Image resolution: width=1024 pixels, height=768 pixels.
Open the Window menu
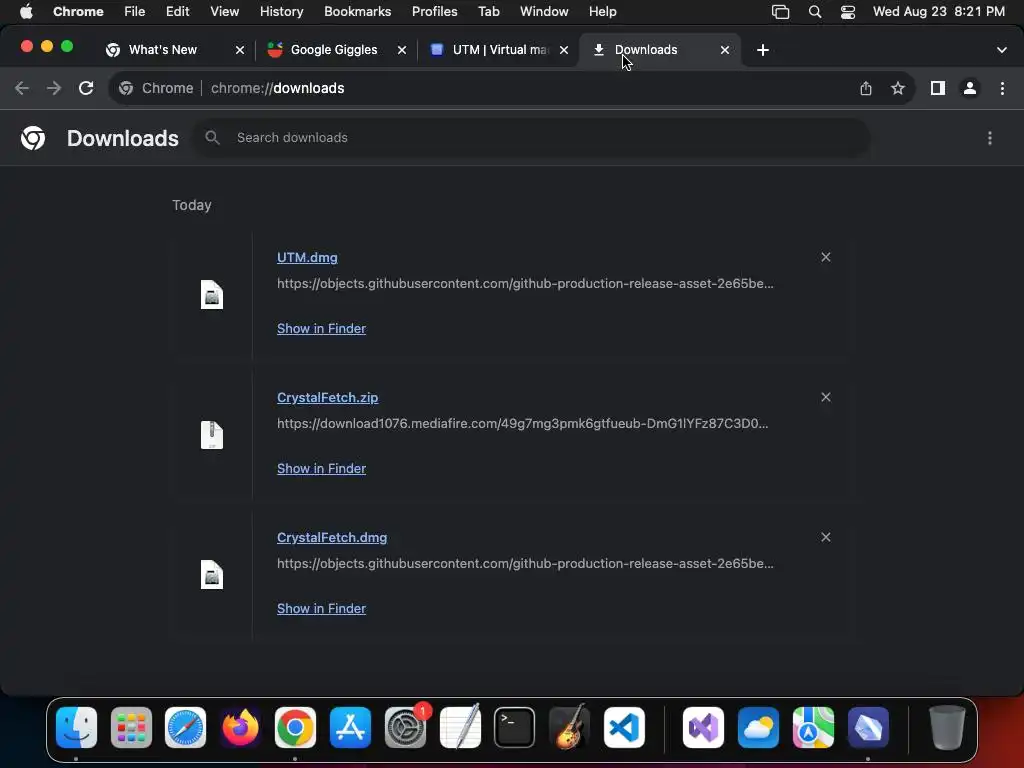[544, 12]
